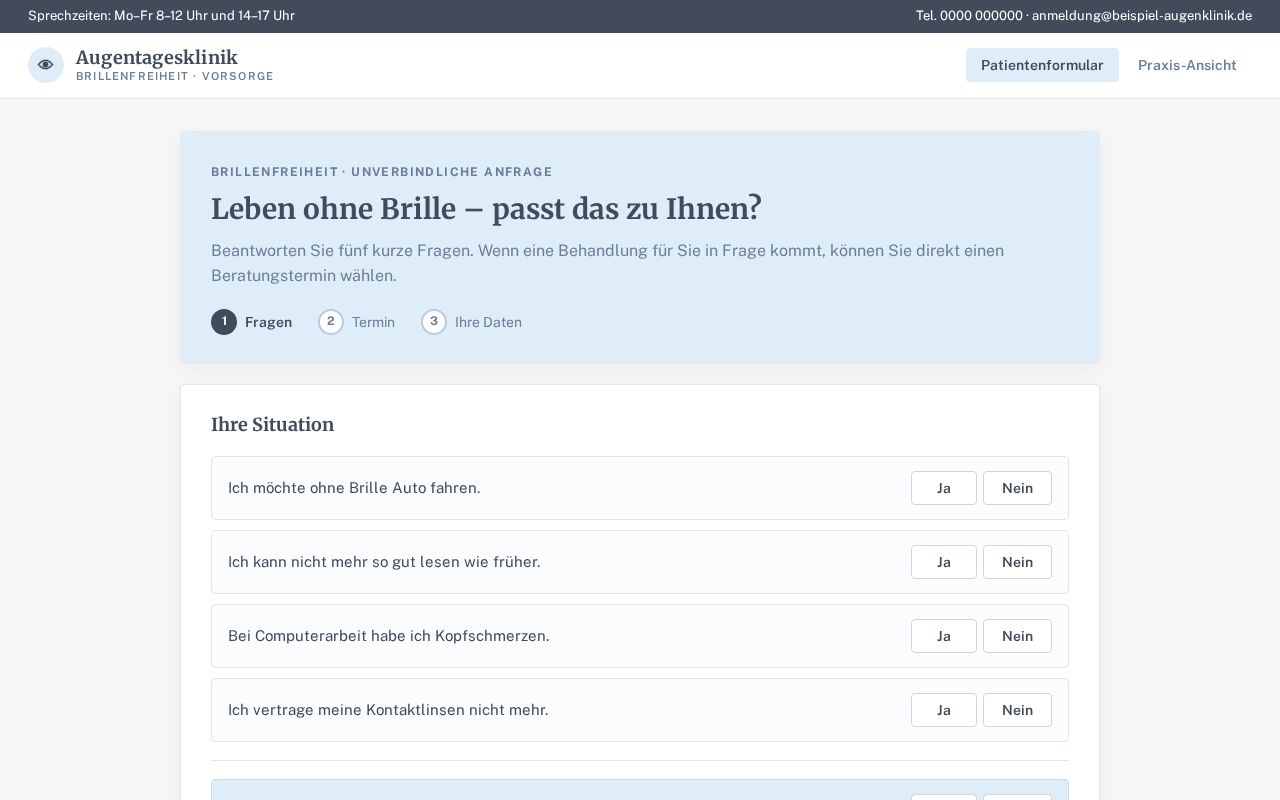
Task: Pick Ja for contact lens intolerance
Action: pyautogui.click(x=944, y=710)
